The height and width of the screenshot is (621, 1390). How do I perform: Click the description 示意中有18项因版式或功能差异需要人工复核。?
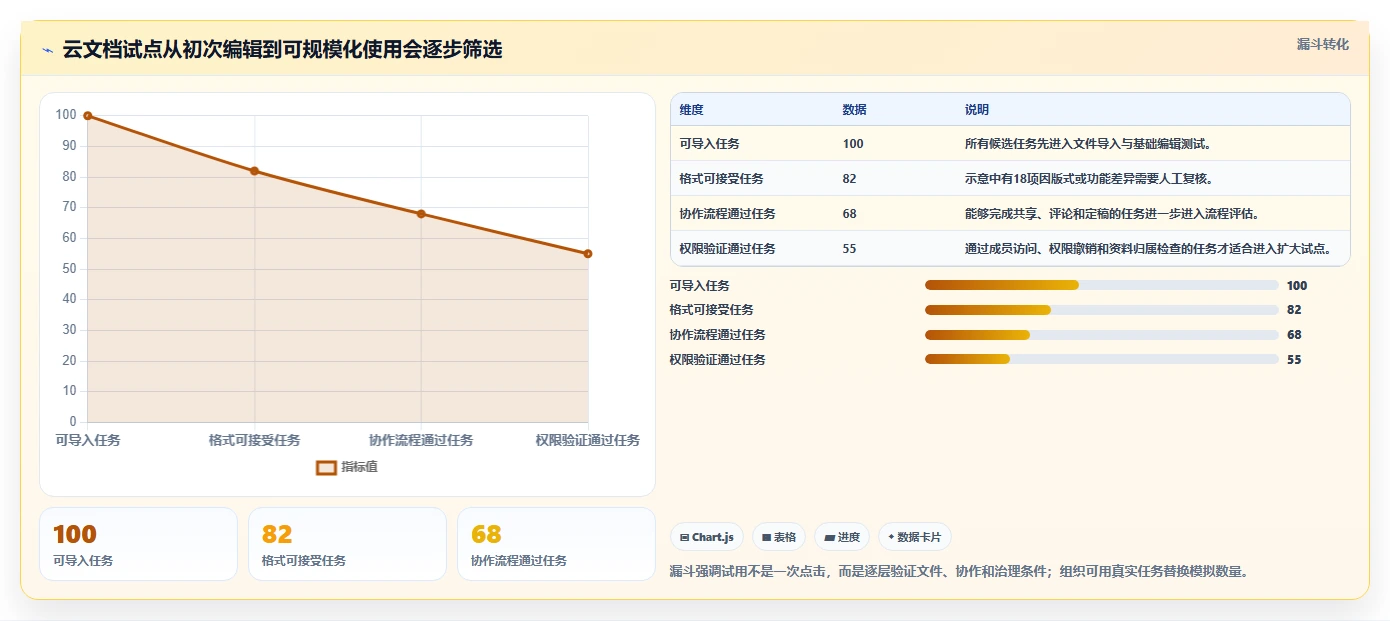point(1088,179)
